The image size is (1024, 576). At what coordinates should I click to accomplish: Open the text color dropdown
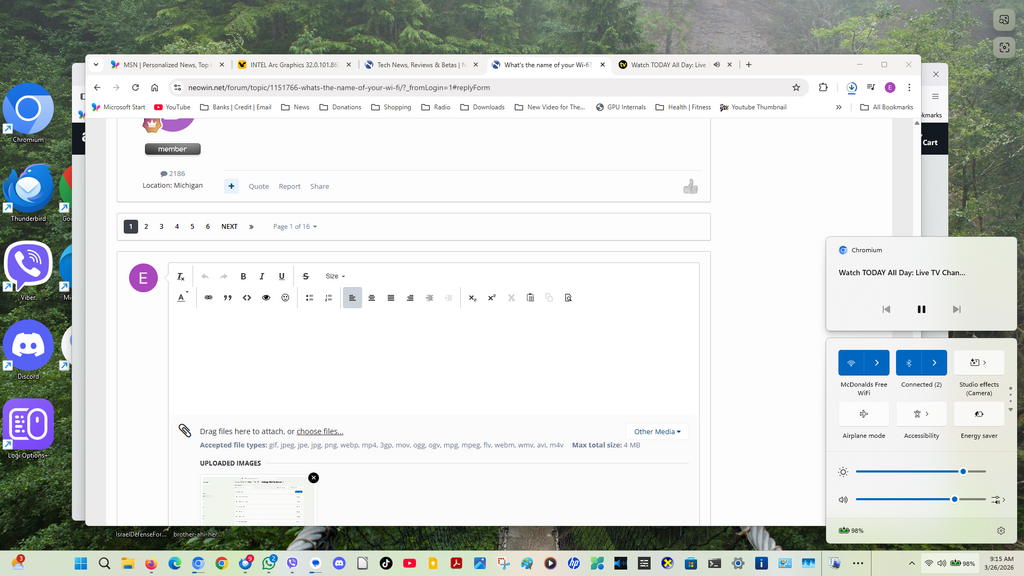tap(182, 298)
